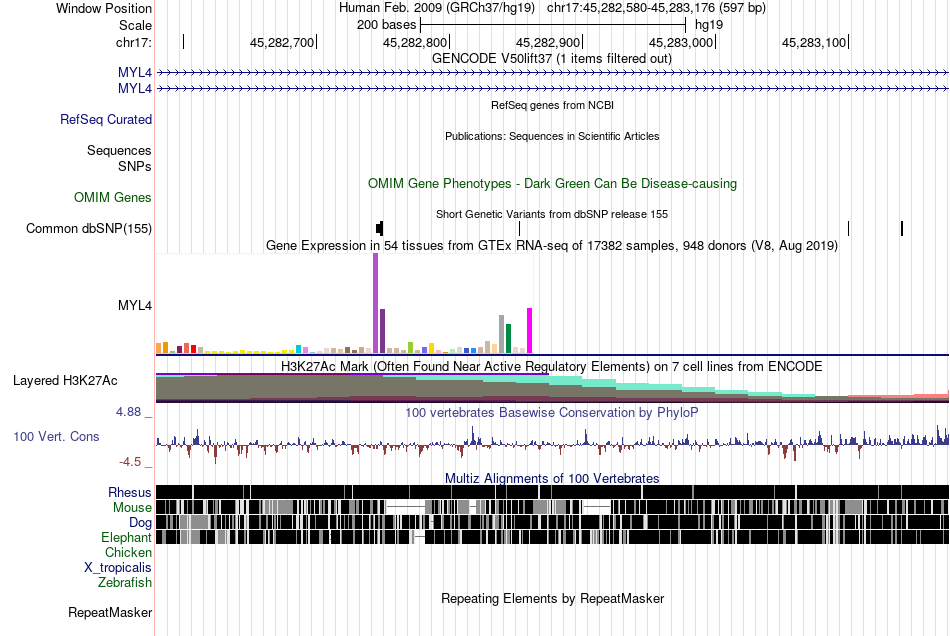Select the Sequences track label
The image size is (950, 636).
point(119,150)
